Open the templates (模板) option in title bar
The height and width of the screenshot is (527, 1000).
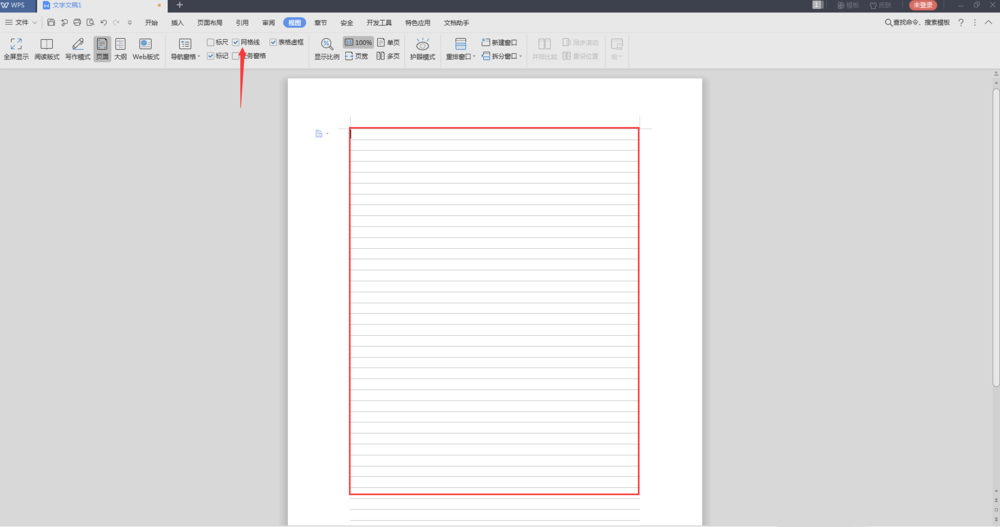point(848,5)
